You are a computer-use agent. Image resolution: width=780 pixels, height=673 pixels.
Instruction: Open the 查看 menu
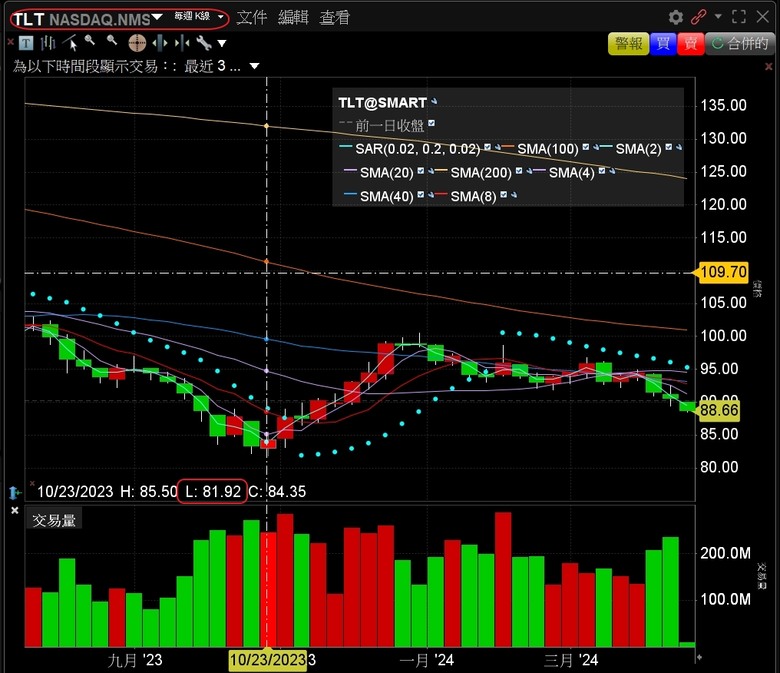pyautogui.click(x=334, y=18)
